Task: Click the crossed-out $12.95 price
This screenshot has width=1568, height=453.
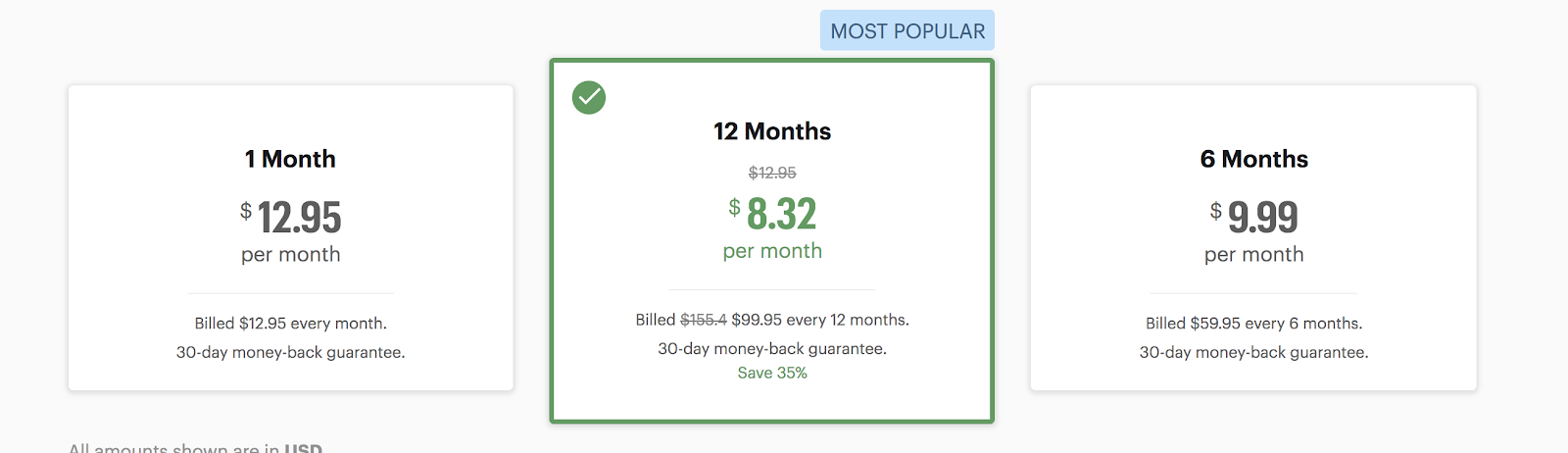Action: click(x=772, y=173)
